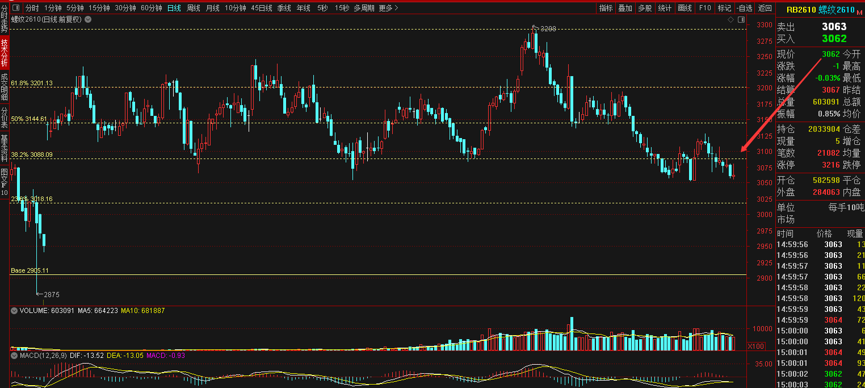Click the 2875 low price marker
The width and height of the screenshot is (865, 388).
[47, 294]
